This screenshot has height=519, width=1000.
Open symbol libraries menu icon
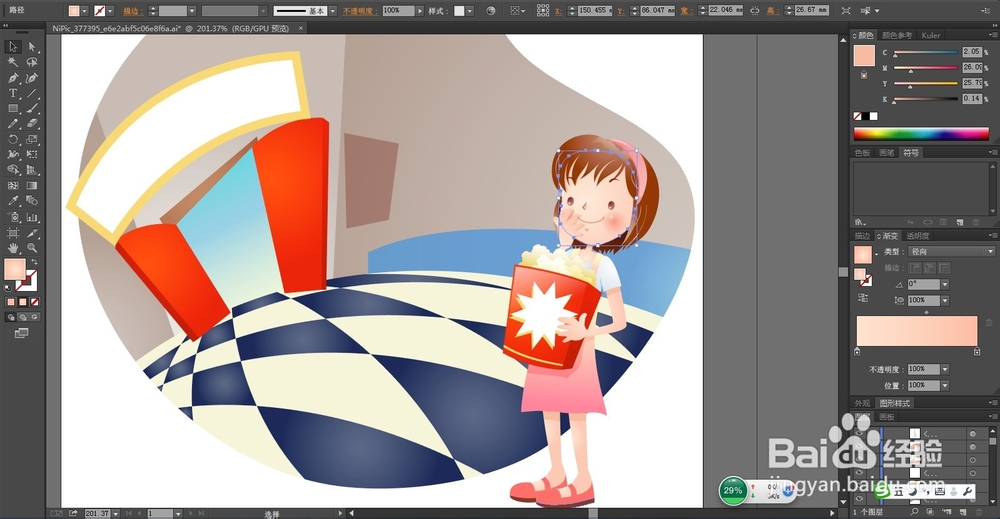pyautogui.click(x=861, y=222)
